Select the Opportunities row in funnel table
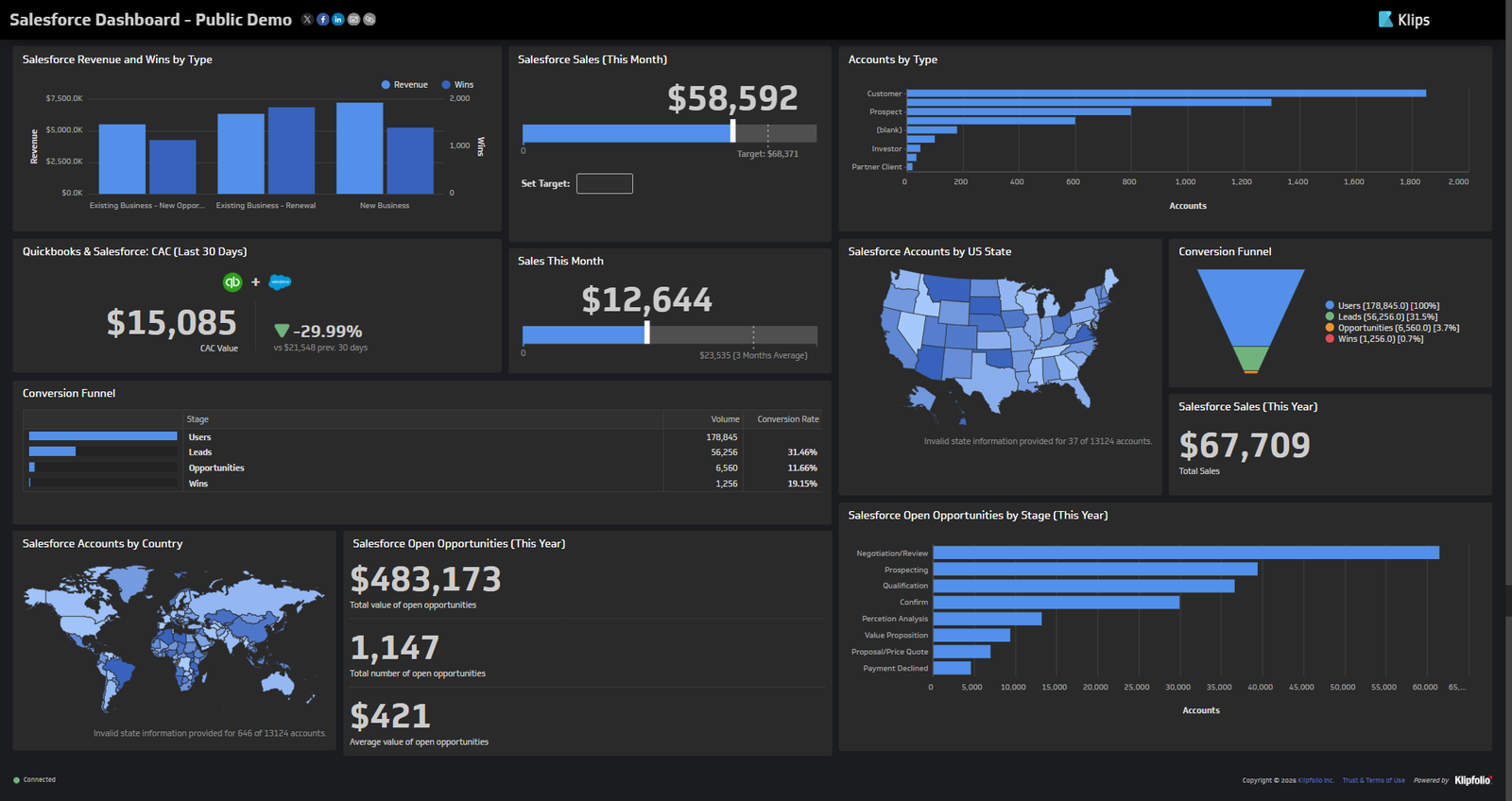Viewport: 1512px width, 801px height. tap(422, 469)
